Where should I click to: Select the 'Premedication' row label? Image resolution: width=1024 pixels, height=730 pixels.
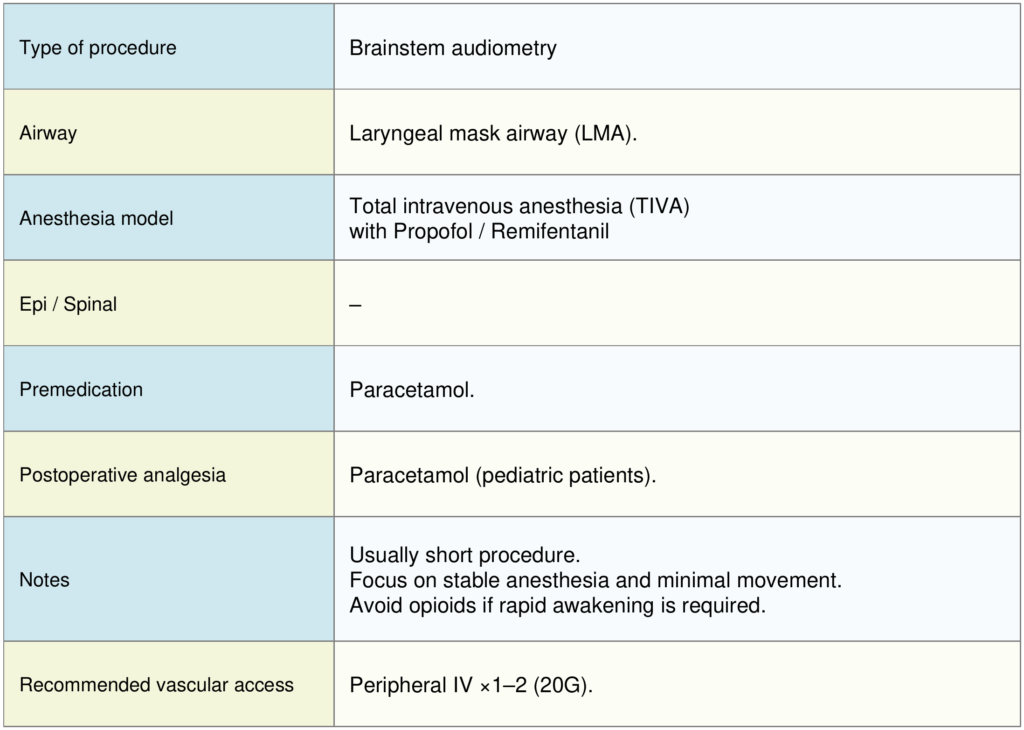click(x=81, y=389)
